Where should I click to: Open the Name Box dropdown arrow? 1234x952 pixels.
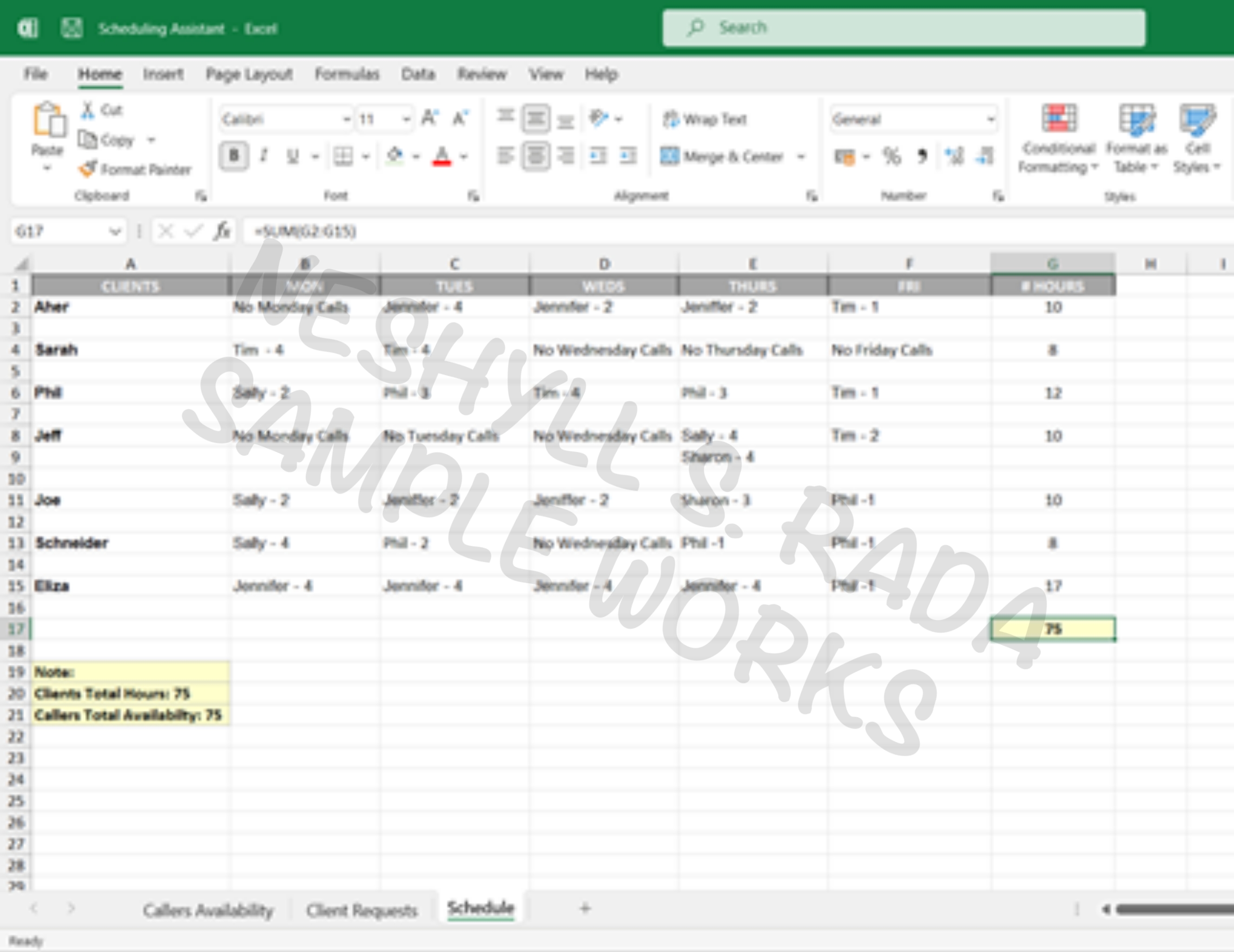(x=115, y=231)
